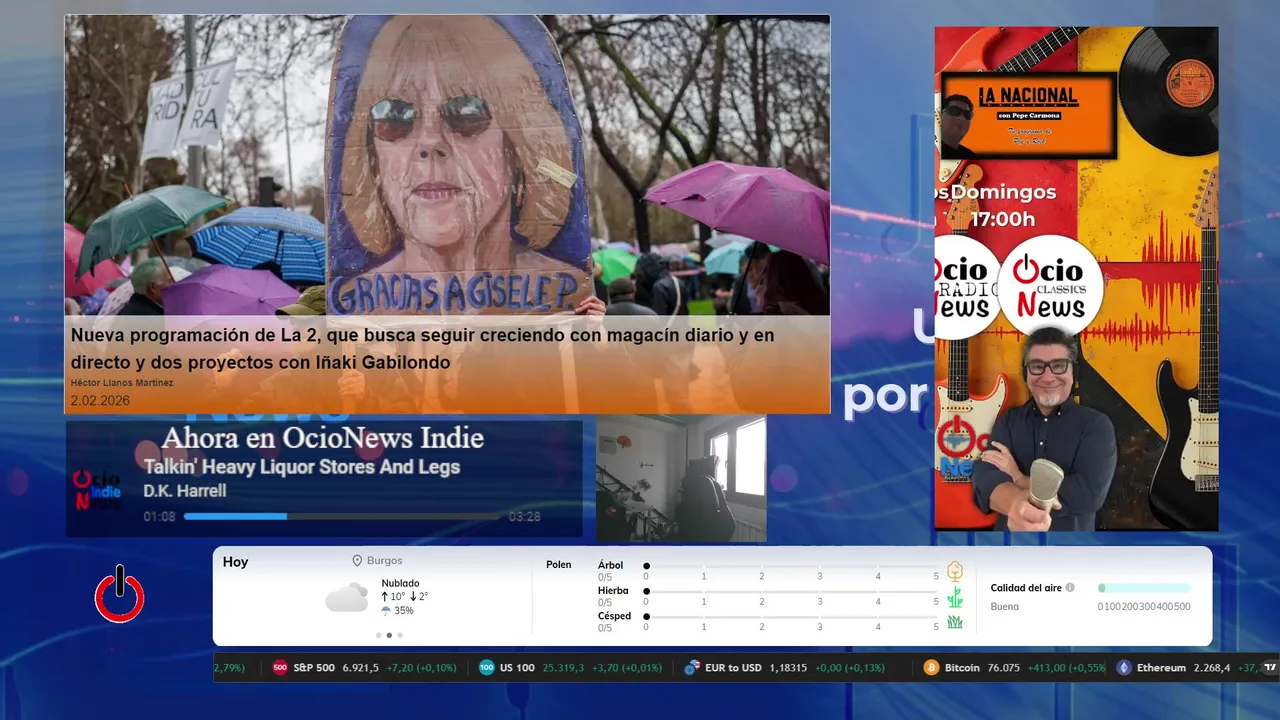The image size is (1280, 720).
Task: Seek within the song progress bar
Action: pos(342,516)
